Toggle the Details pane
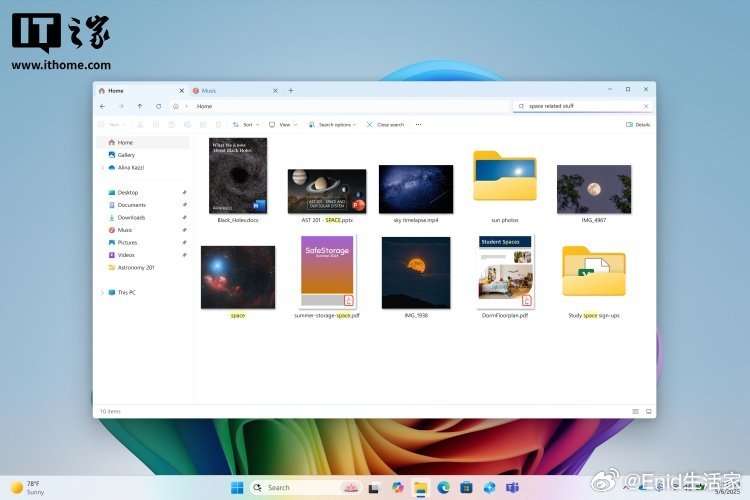 (638, 124)
